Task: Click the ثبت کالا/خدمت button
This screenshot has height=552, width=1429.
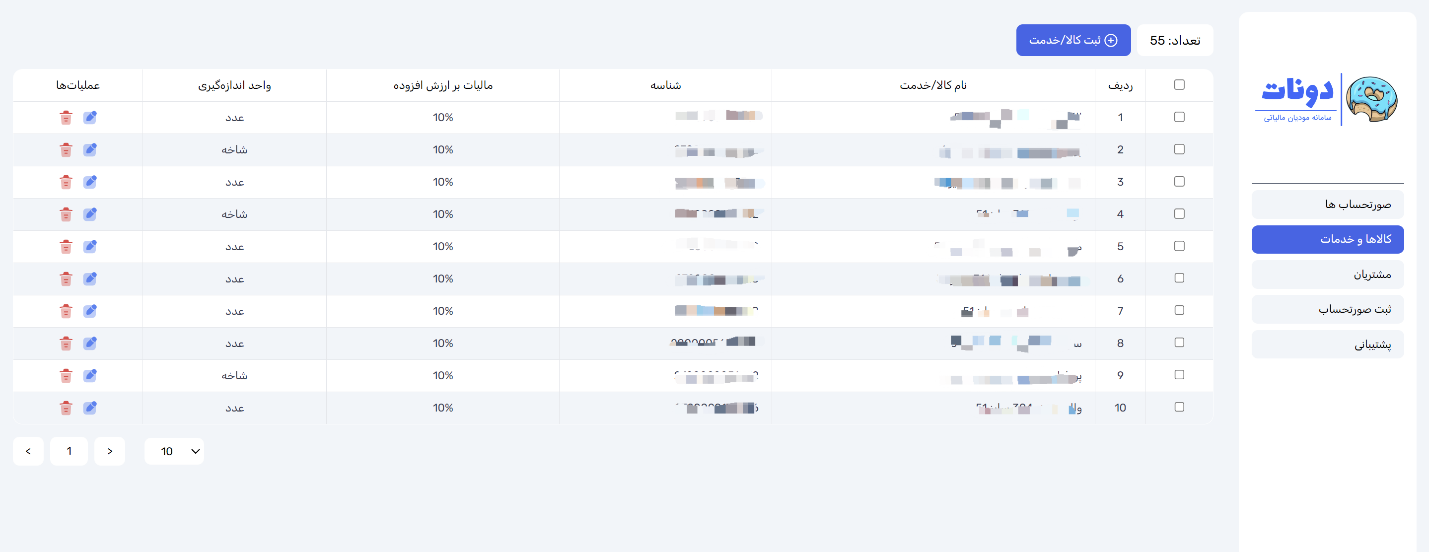Action: (1073, 40)
